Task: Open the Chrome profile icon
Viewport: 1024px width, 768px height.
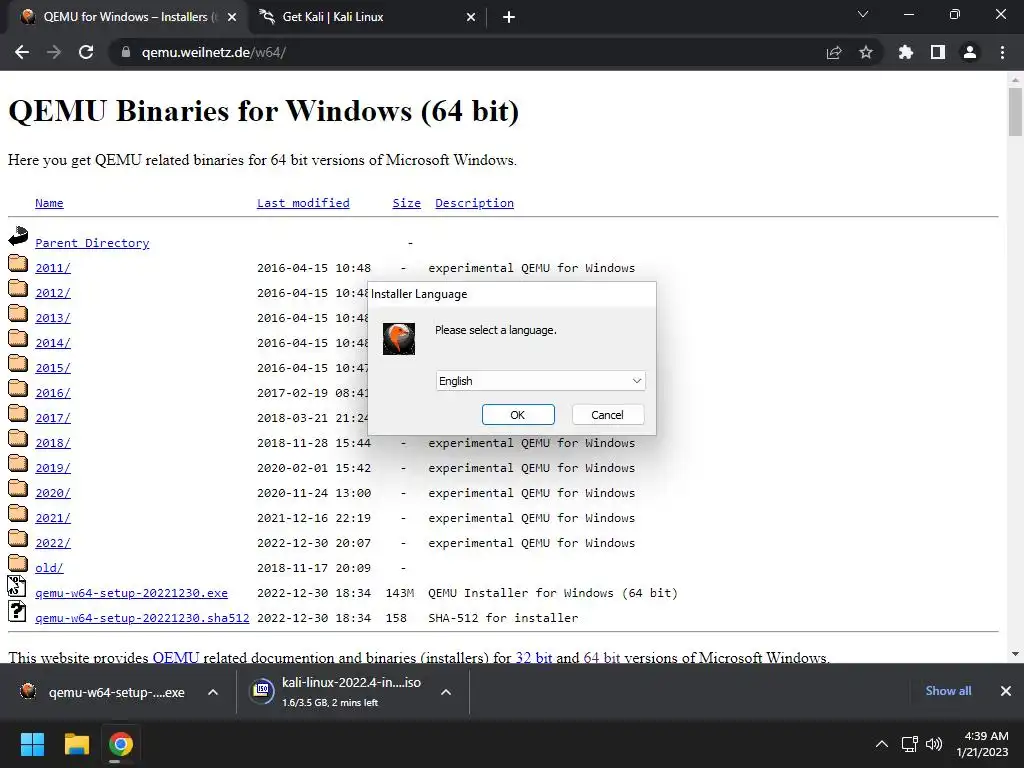Action: click(x=970, y=52)
